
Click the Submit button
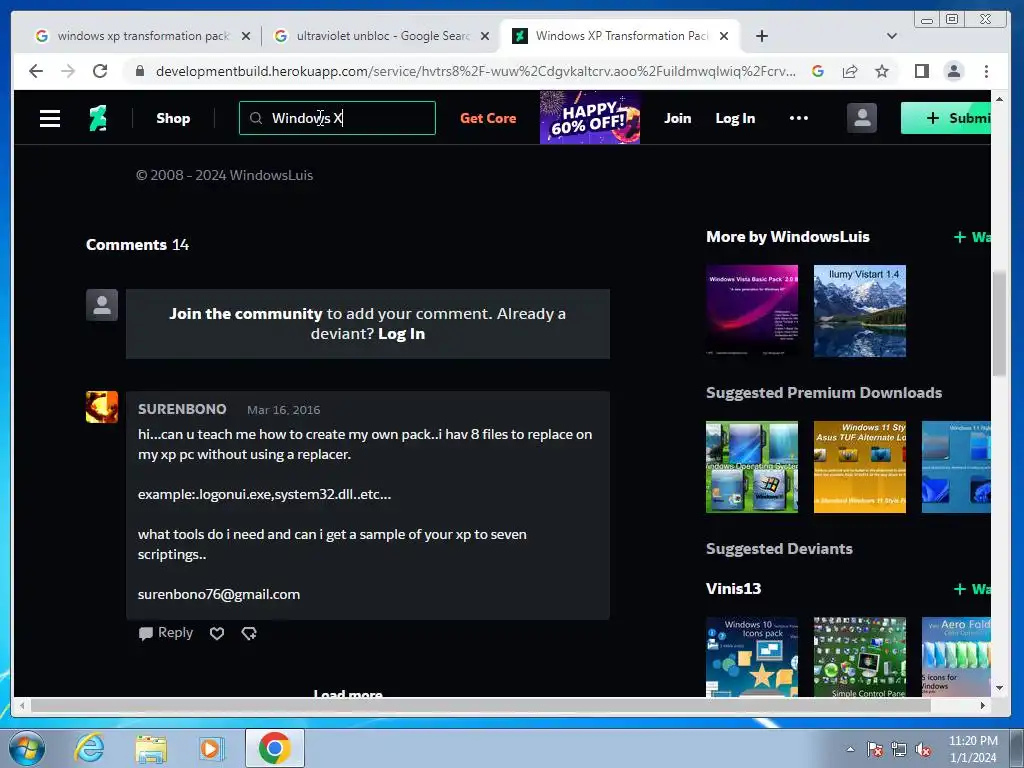pos(946,118)
